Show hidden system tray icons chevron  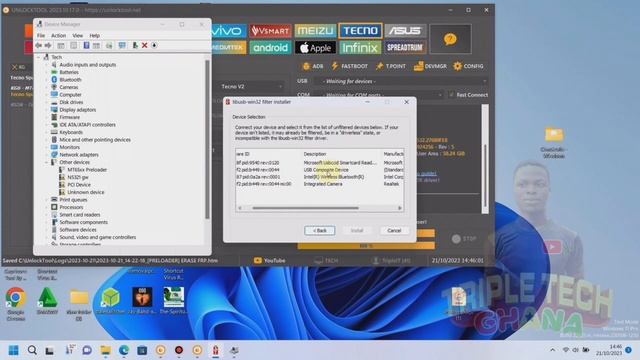[552, 350]
